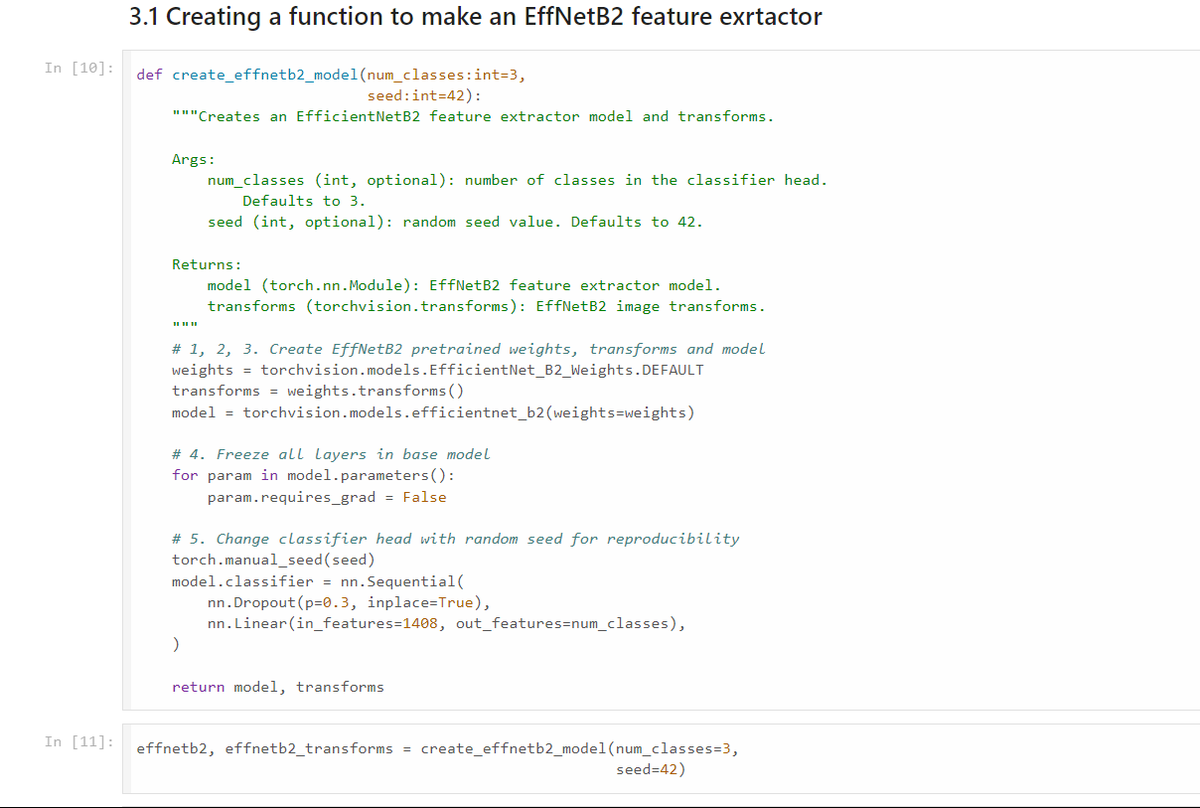Click the 'nn.Dropout(p=0.3, inplace=True),' line
This screenshot has height=808, width=1200.
[x=349, y=602]
